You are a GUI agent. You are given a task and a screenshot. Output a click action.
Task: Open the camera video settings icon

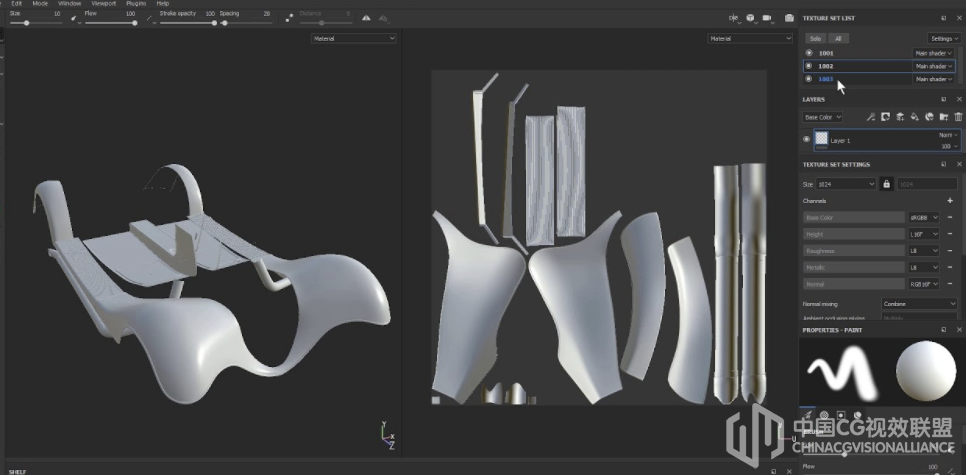pos(768,18)
